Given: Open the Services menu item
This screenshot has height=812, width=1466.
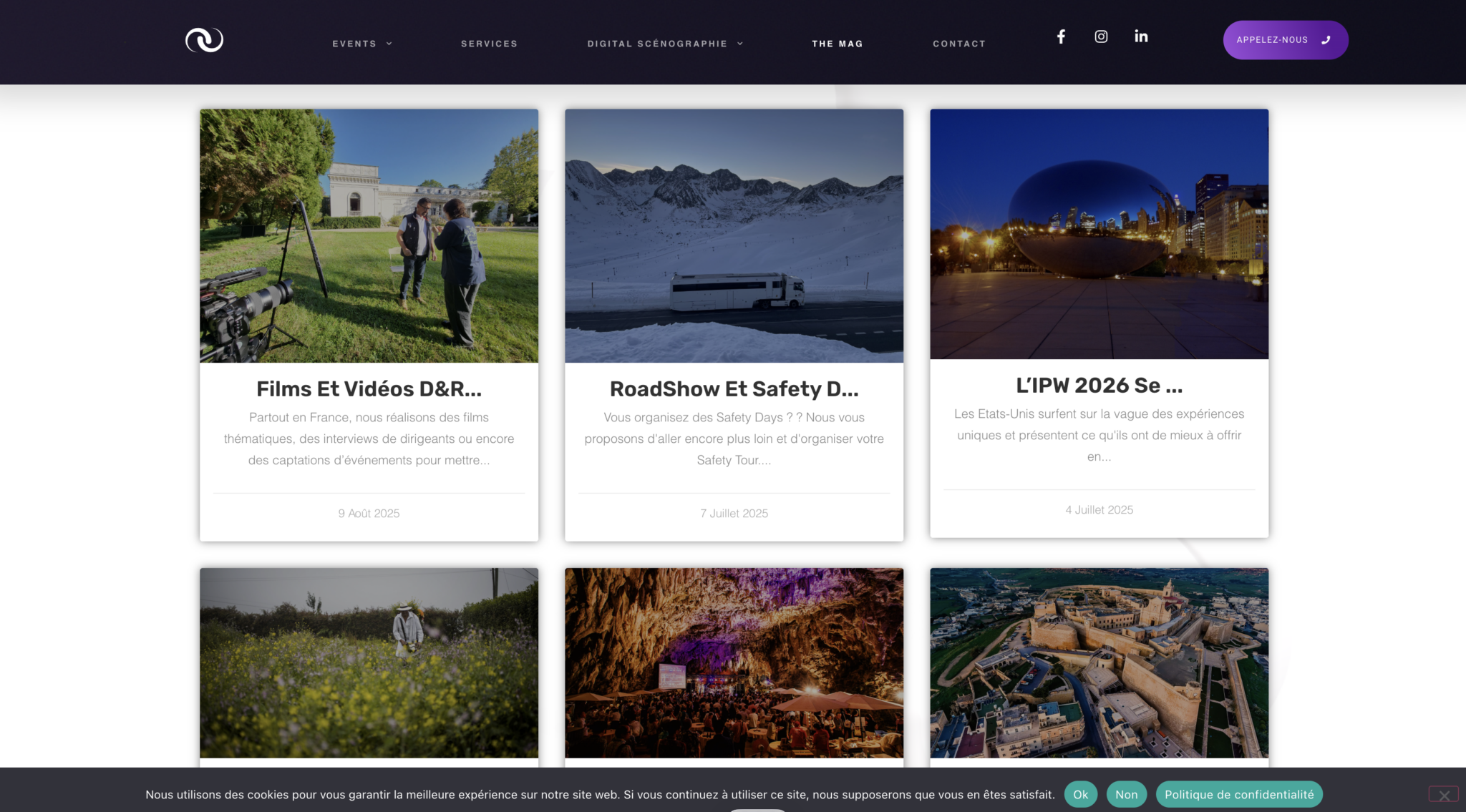Looking at the screenshot, I should coord(489,44).
